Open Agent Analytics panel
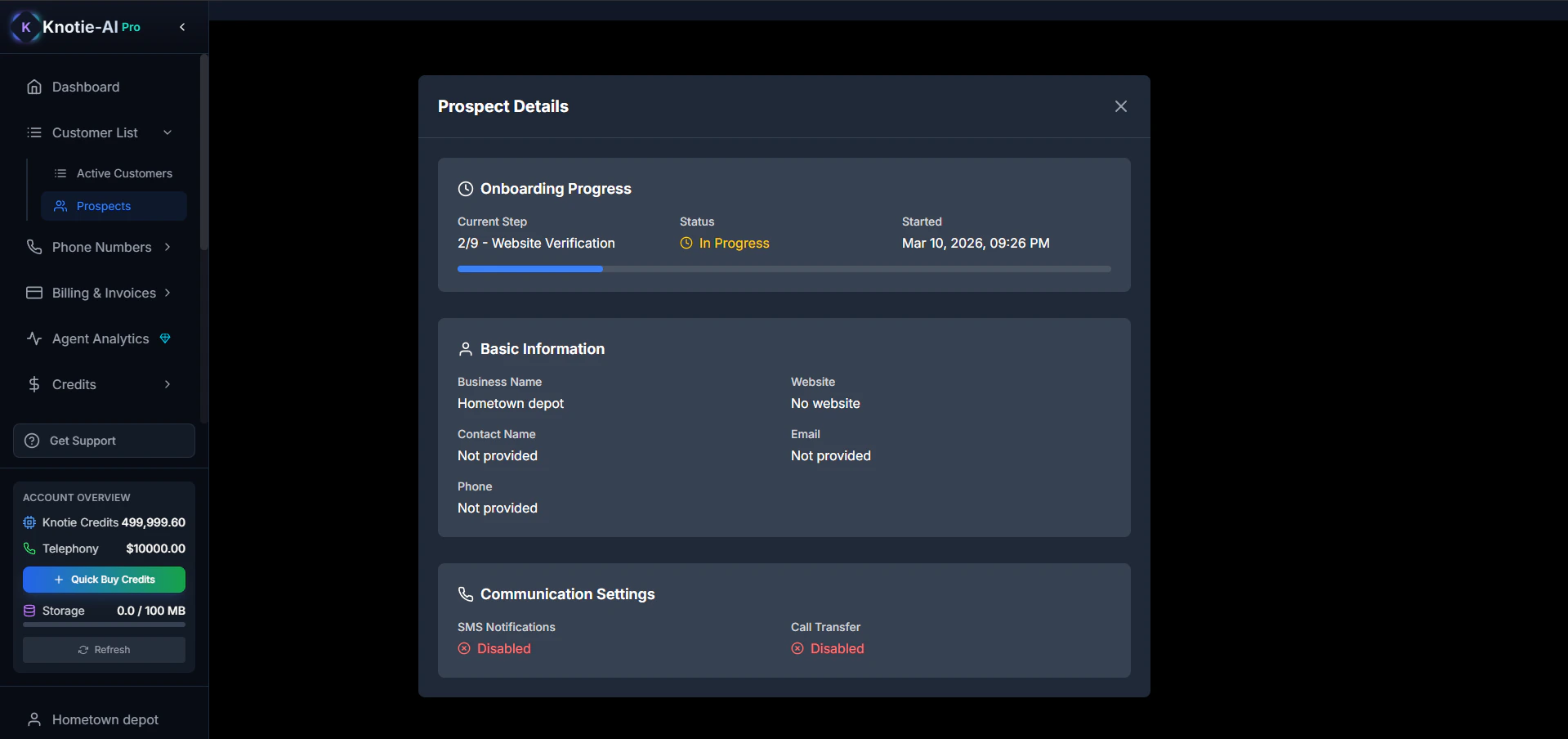 (99, 338)
